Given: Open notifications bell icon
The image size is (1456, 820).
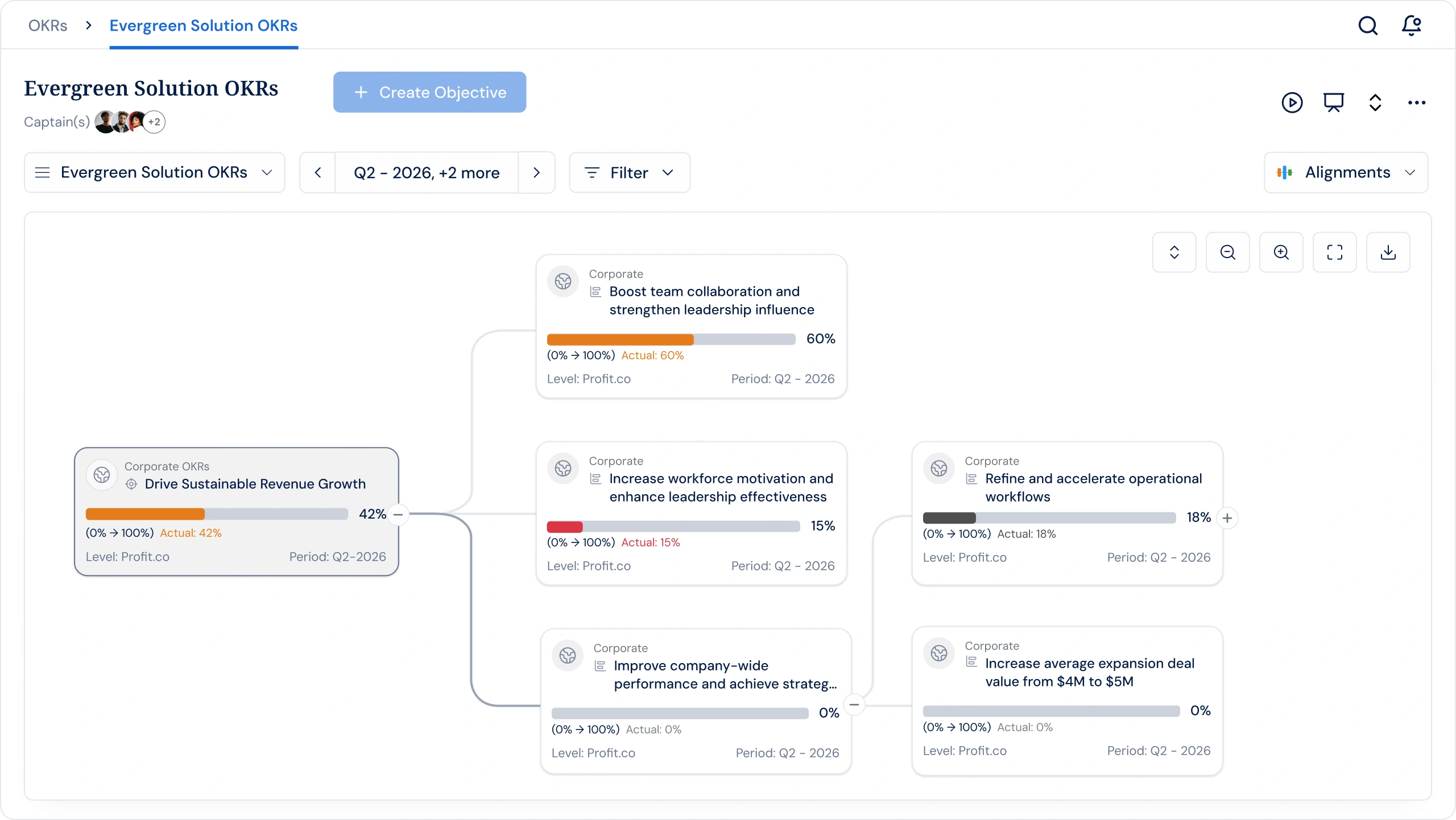Looking at the screenshot, I should pyautogui.click(x=1412, y=26).
